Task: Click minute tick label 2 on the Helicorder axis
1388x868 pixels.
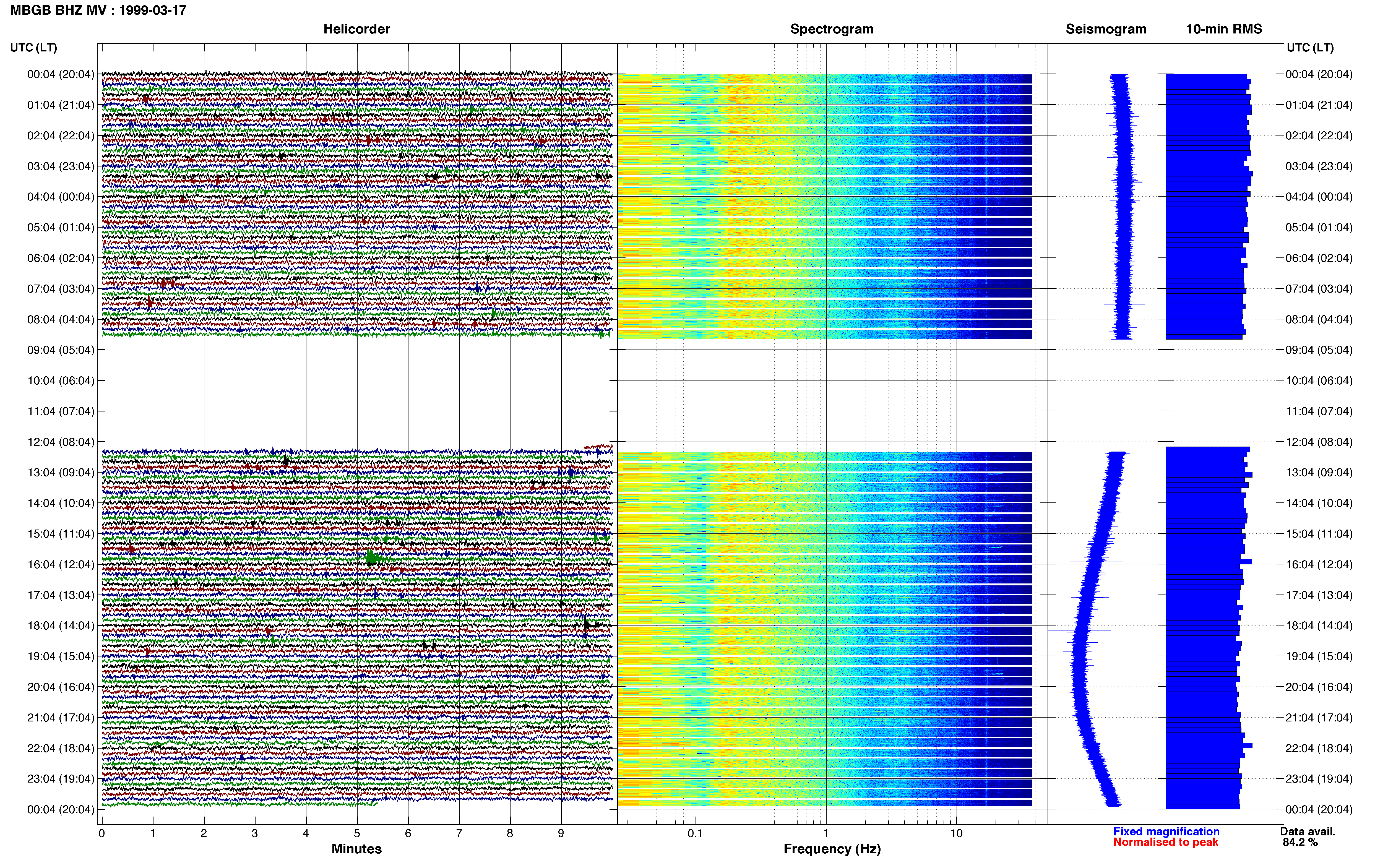Action: (204, 833)
